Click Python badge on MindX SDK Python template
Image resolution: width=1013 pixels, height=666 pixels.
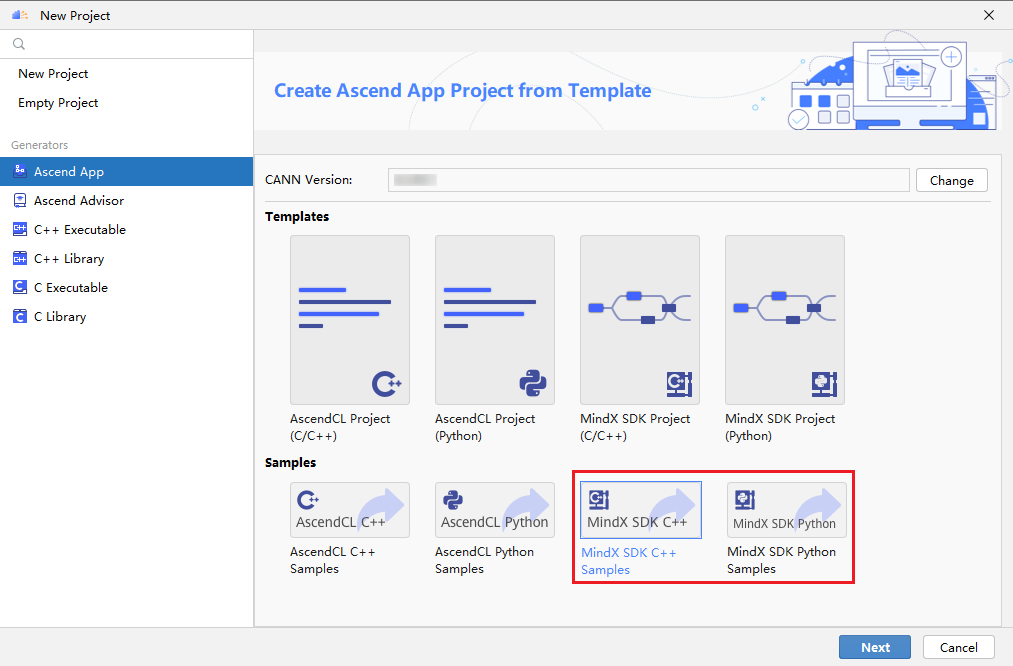coord(824,384)
